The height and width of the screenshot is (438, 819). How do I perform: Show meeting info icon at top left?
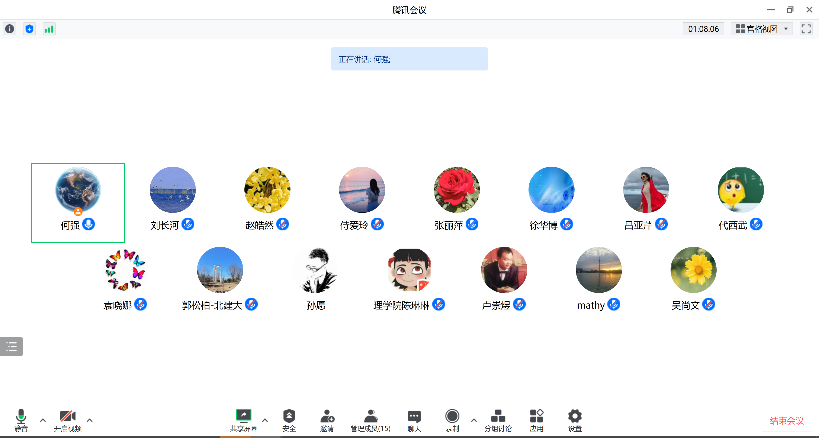click(10, 29)
